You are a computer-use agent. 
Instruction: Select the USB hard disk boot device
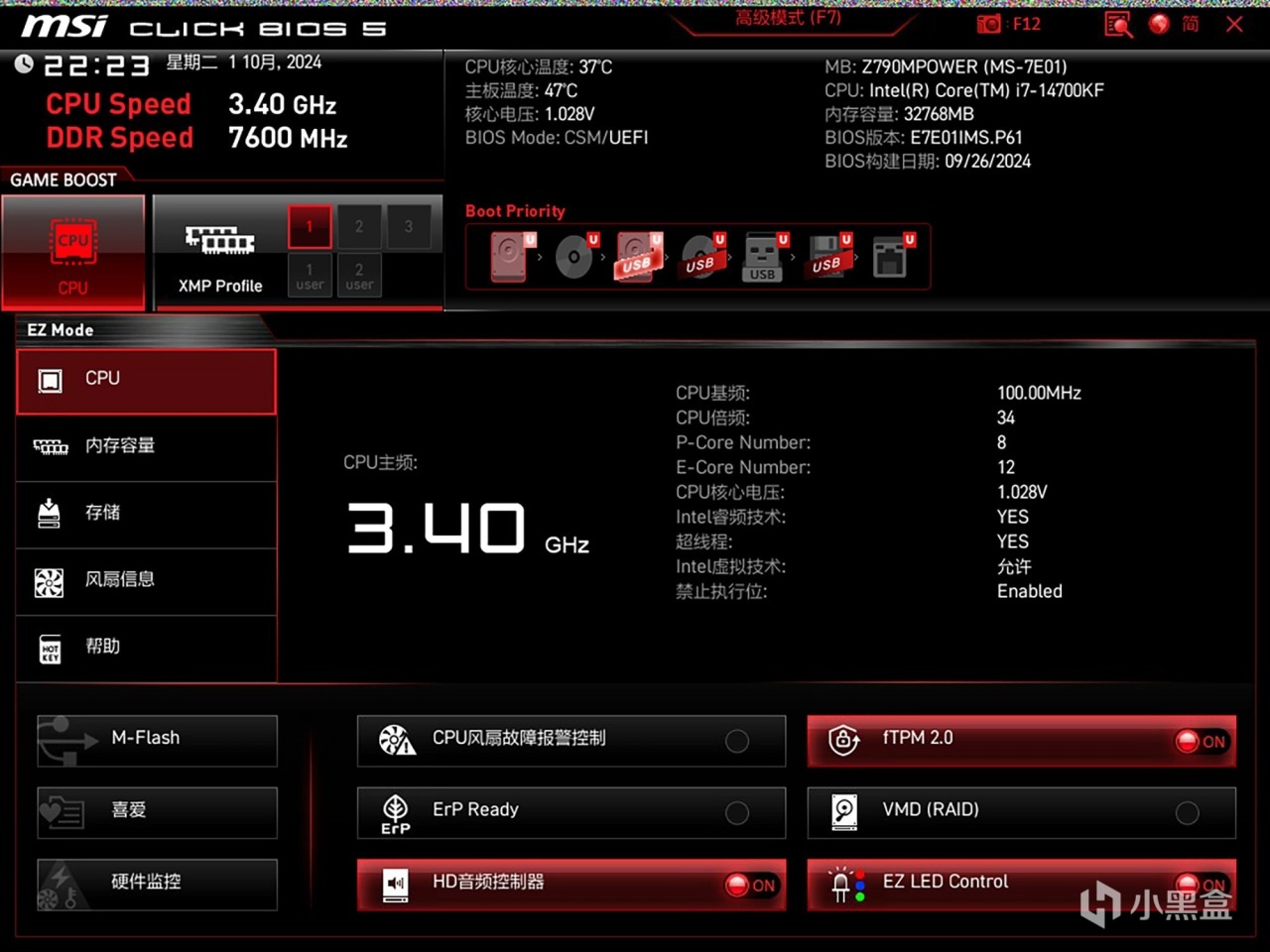pos(638,257)
